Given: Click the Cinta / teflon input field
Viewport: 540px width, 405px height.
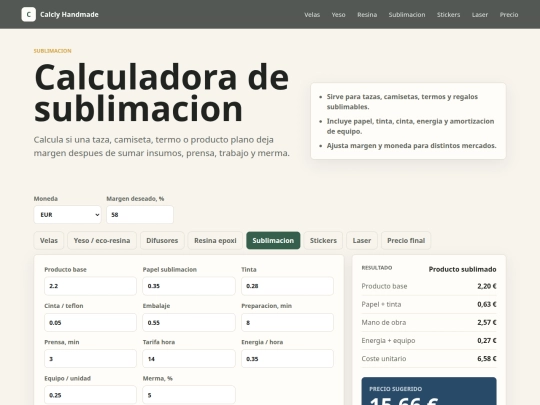Looking at the screenshot, I should pyautogui.click(x=90, y=322).
